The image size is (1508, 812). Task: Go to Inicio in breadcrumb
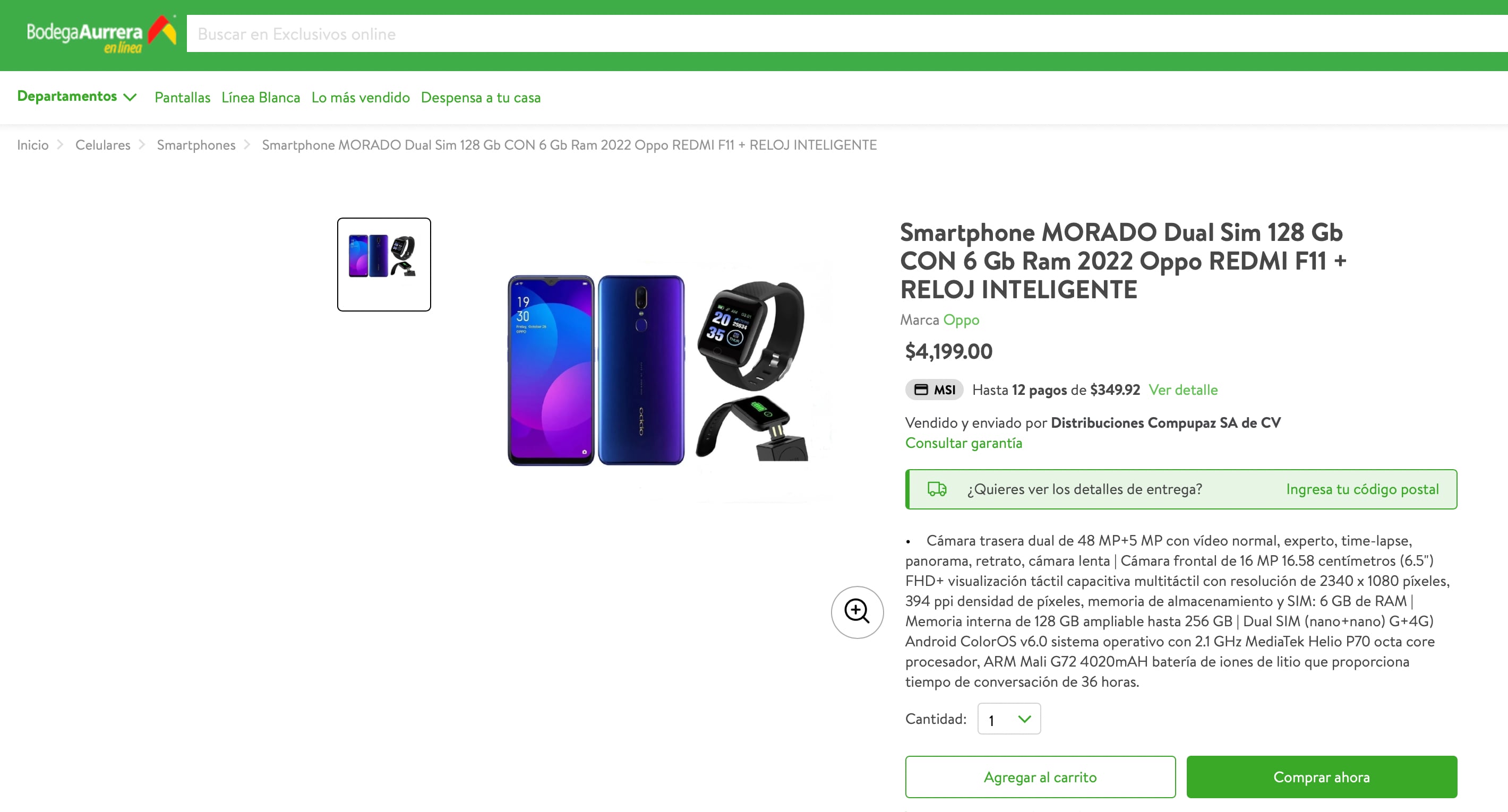coord(33,145)
